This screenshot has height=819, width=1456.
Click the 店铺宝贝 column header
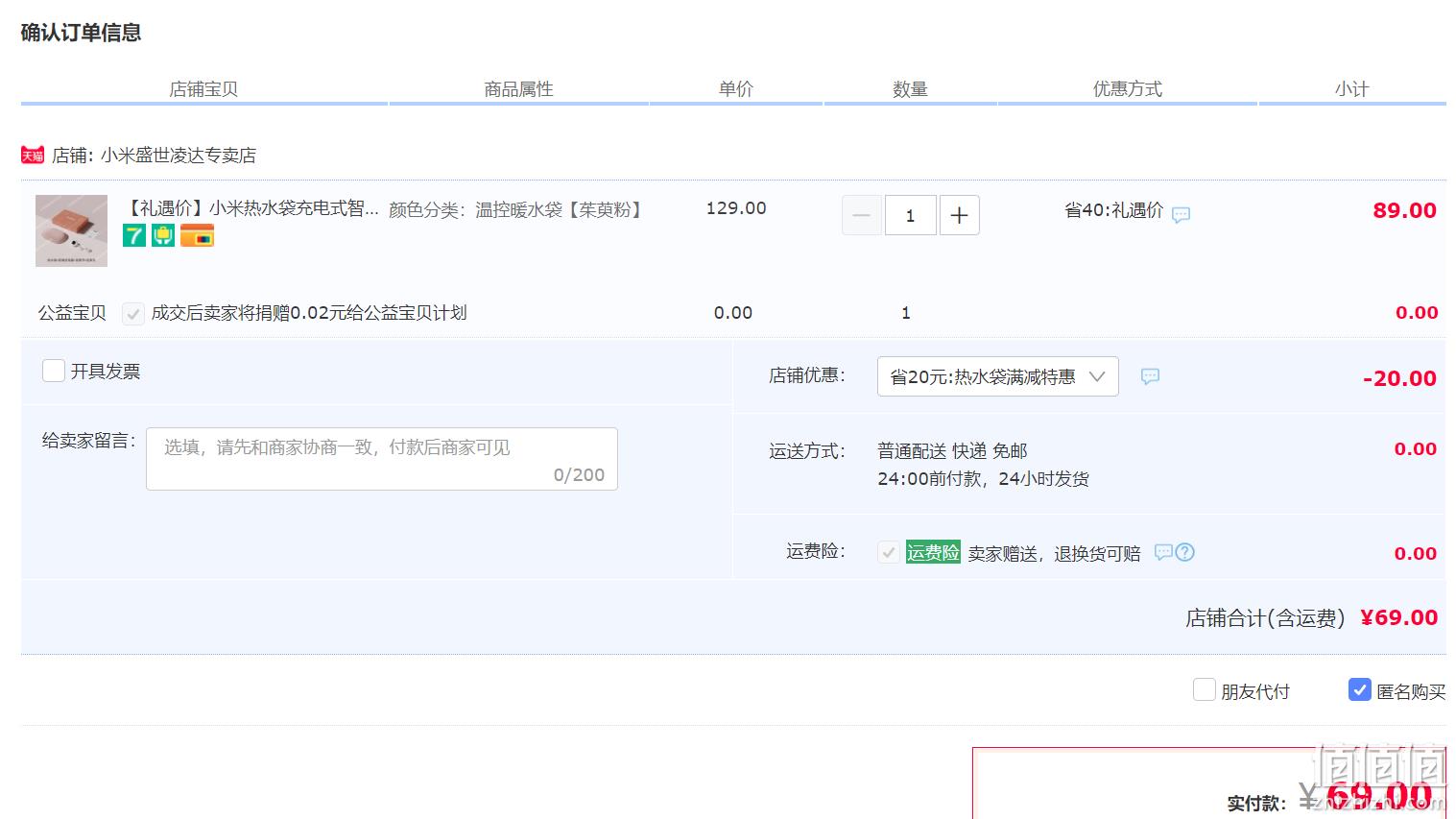[203, 89]
